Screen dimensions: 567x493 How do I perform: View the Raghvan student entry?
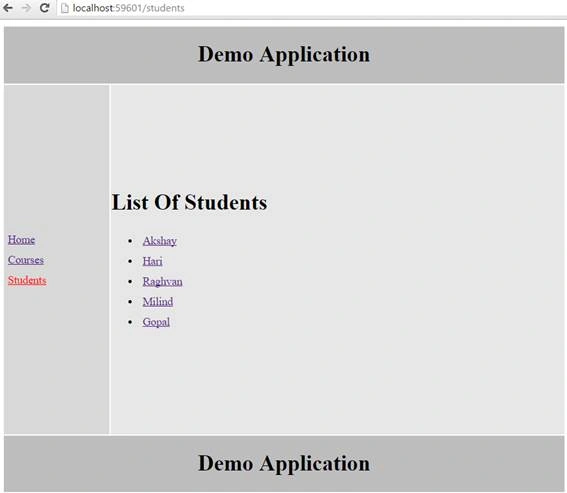(x=162, y=281)
